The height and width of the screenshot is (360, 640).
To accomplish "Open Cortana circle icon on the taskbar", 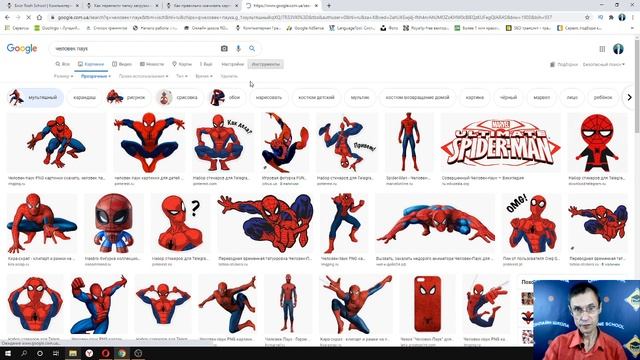I will click(x=40, y=353).
